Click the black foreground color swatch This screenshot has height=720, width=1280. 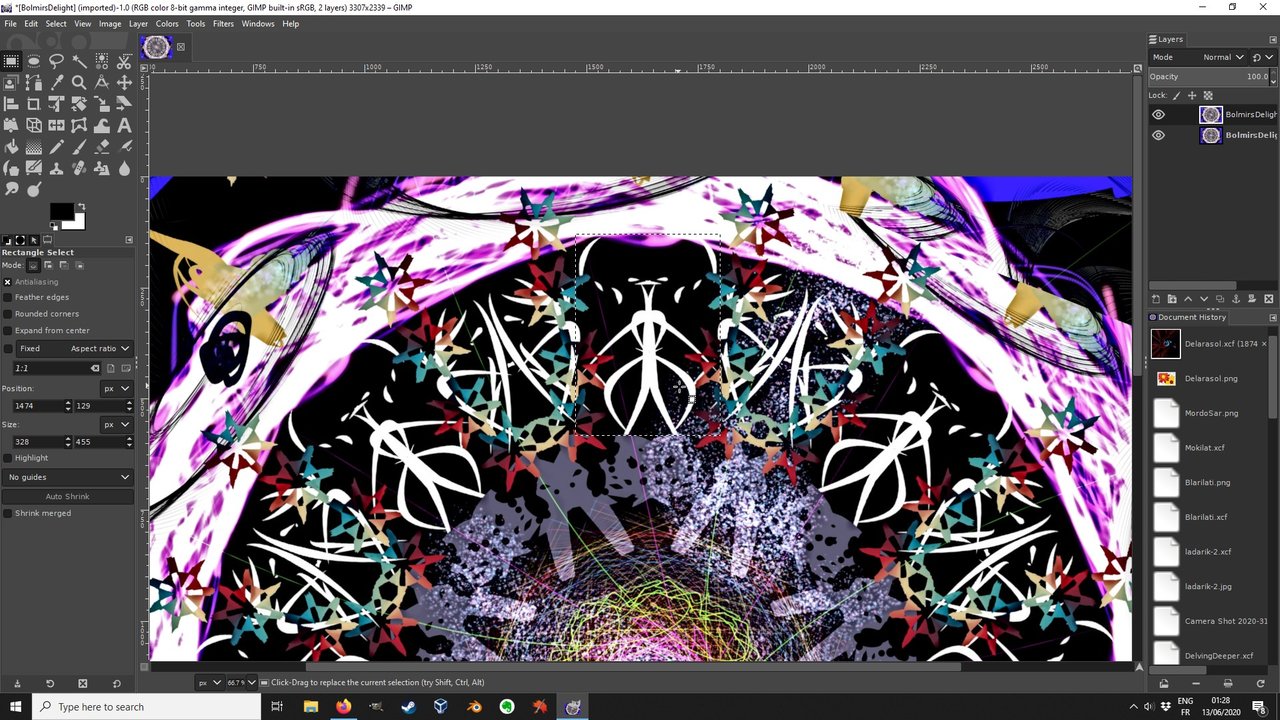60,210
